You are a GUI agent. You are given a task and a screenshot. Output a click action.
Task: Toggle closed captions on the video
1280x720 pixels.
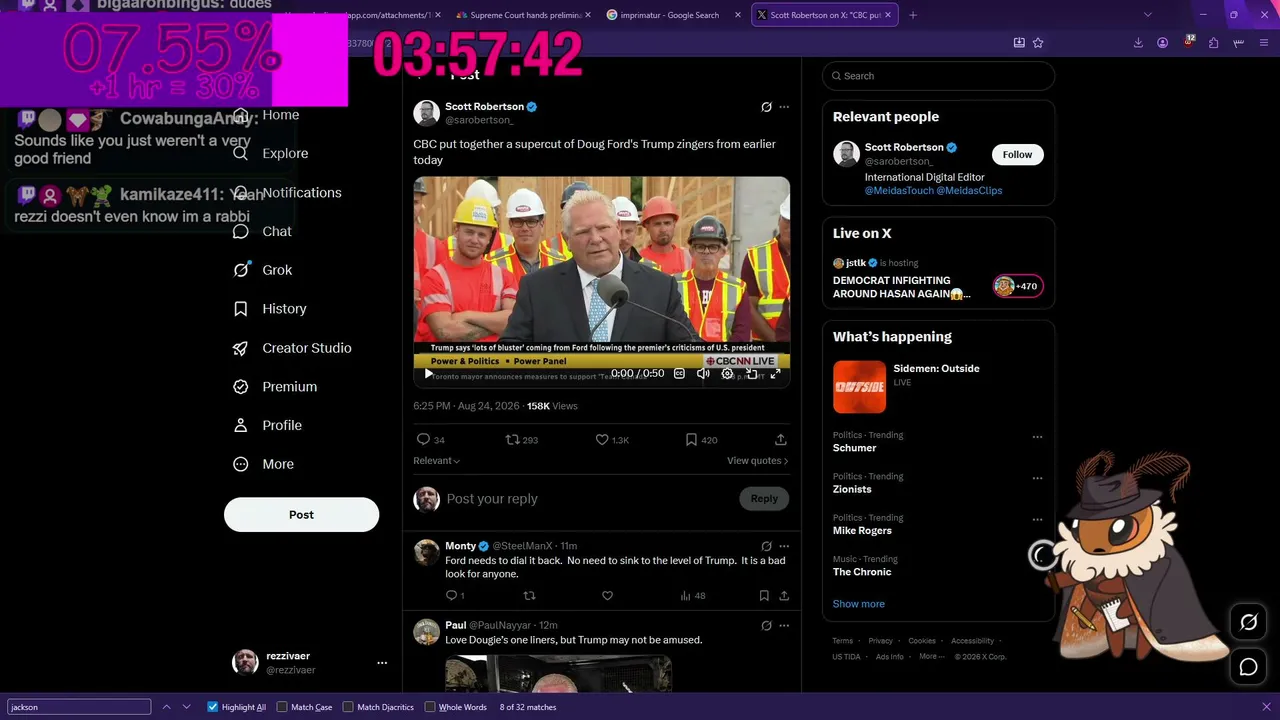(679, 374)
